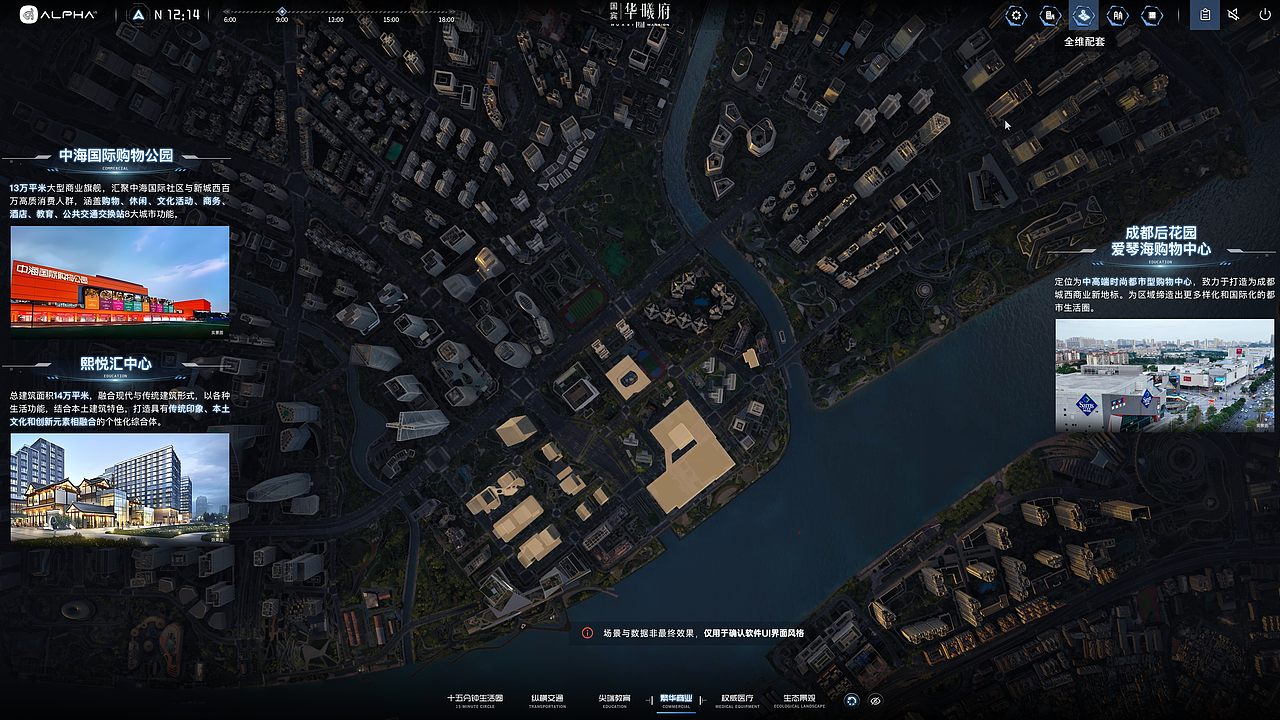
Task: Click the 场景与数据非最终效果 disclaimer text
Action: pyautogui.click(x=703, y=633)
